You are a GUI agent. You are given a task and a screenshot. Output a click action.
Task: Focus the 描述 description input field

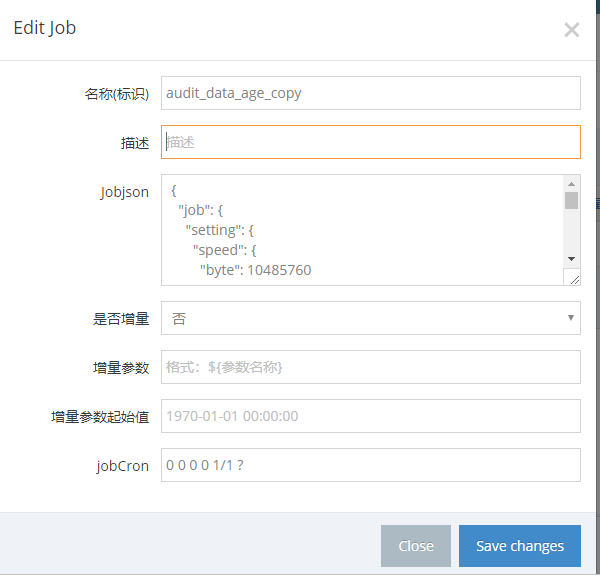pos(370,142)
